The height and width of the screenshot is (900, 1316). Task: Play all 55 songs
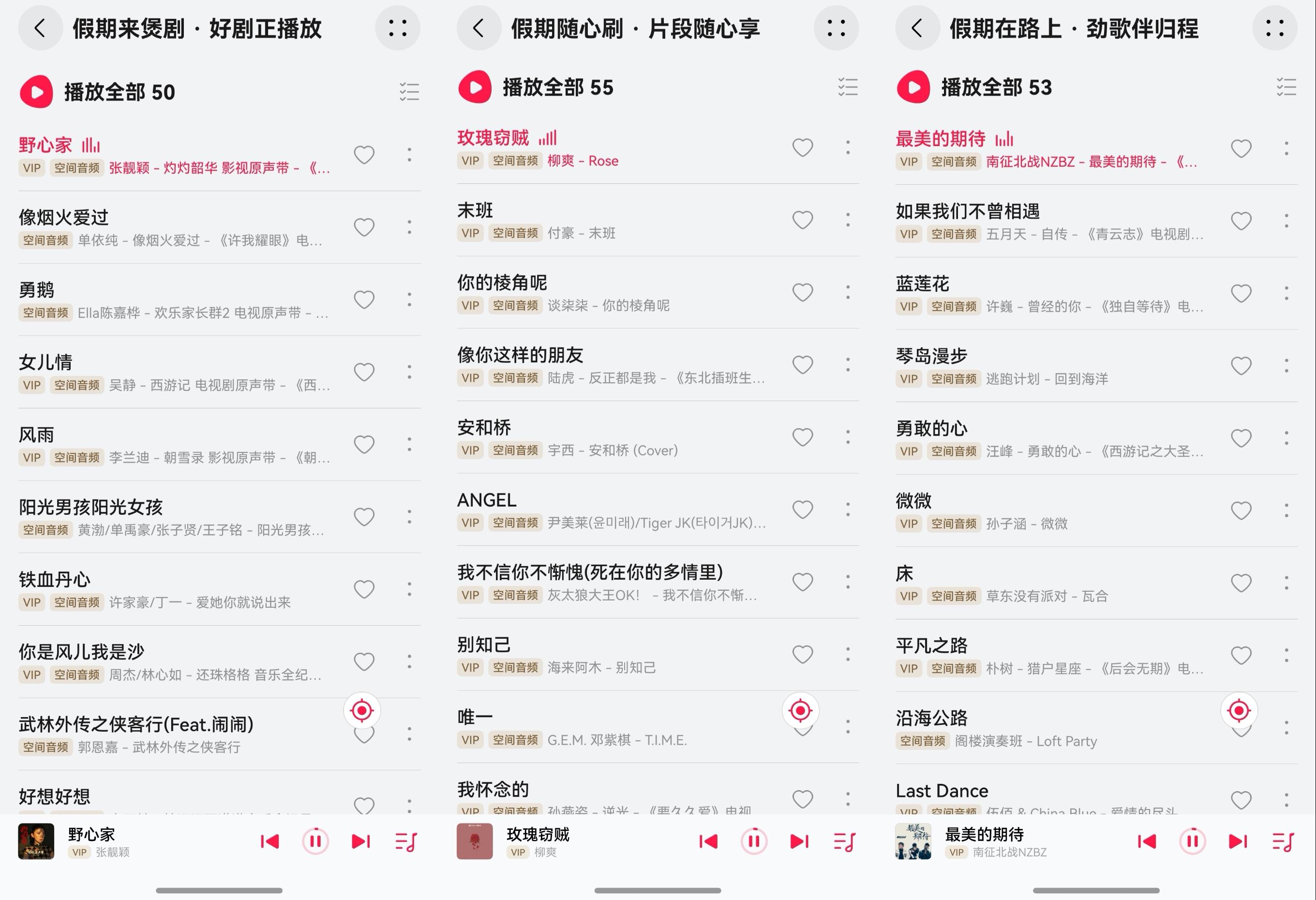[536, 87]
